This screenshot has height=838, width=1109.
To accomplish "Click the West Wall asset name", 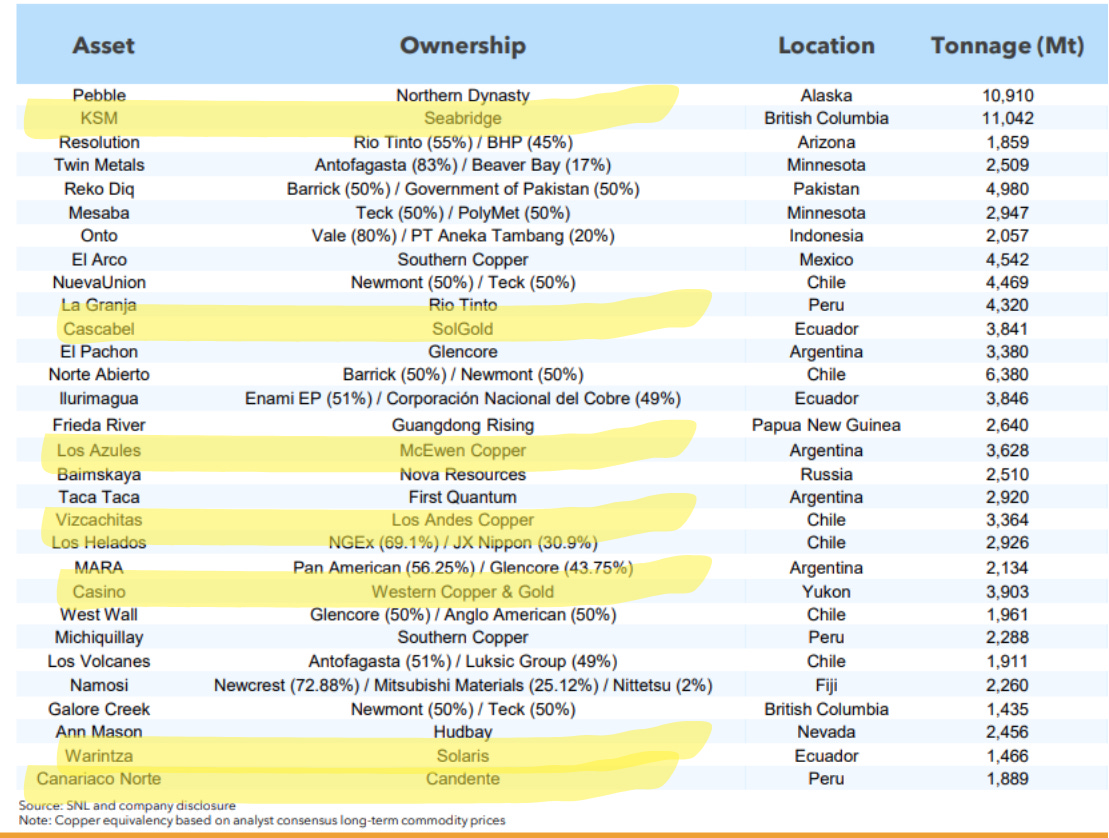I will tap(99, 615).
